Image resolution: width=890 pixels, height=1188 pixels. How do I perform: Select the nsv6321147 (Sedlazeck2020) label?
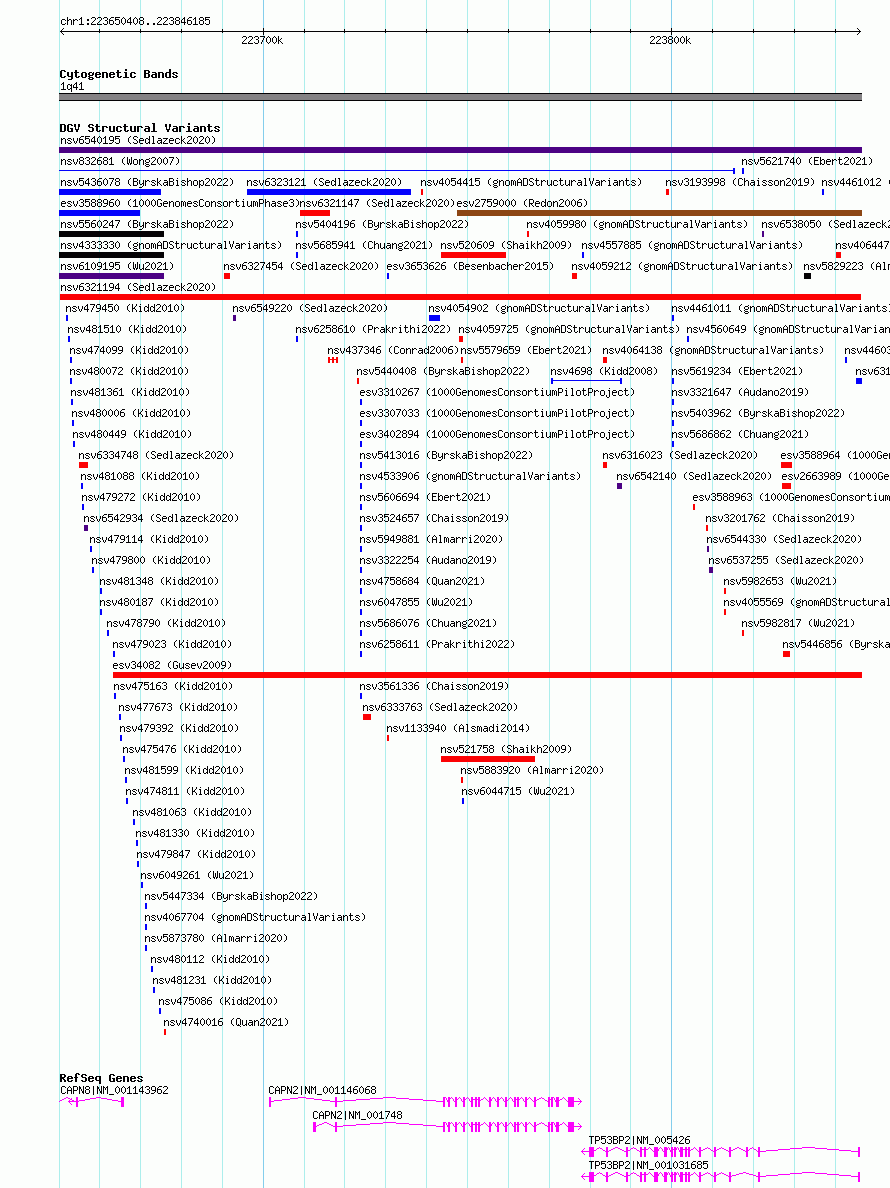pos(376,204)
